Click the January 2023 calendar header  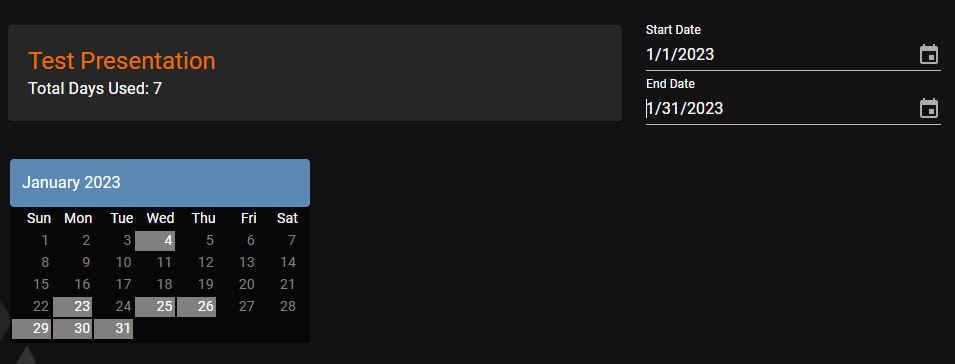click(x=160, y=183)
